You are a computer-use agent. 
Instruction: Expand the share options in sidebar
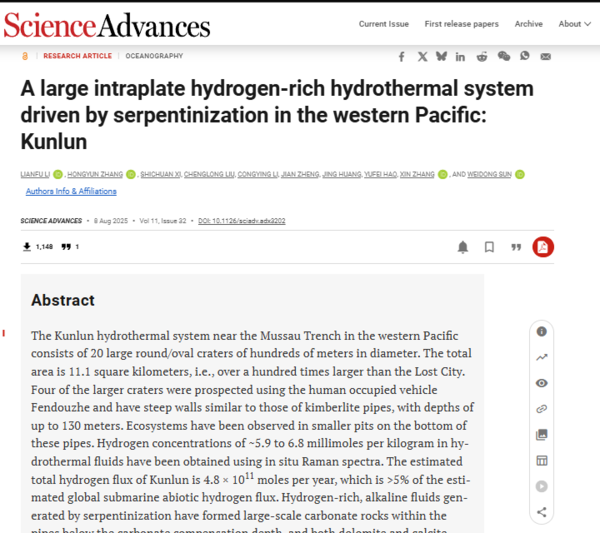(542, 513)
